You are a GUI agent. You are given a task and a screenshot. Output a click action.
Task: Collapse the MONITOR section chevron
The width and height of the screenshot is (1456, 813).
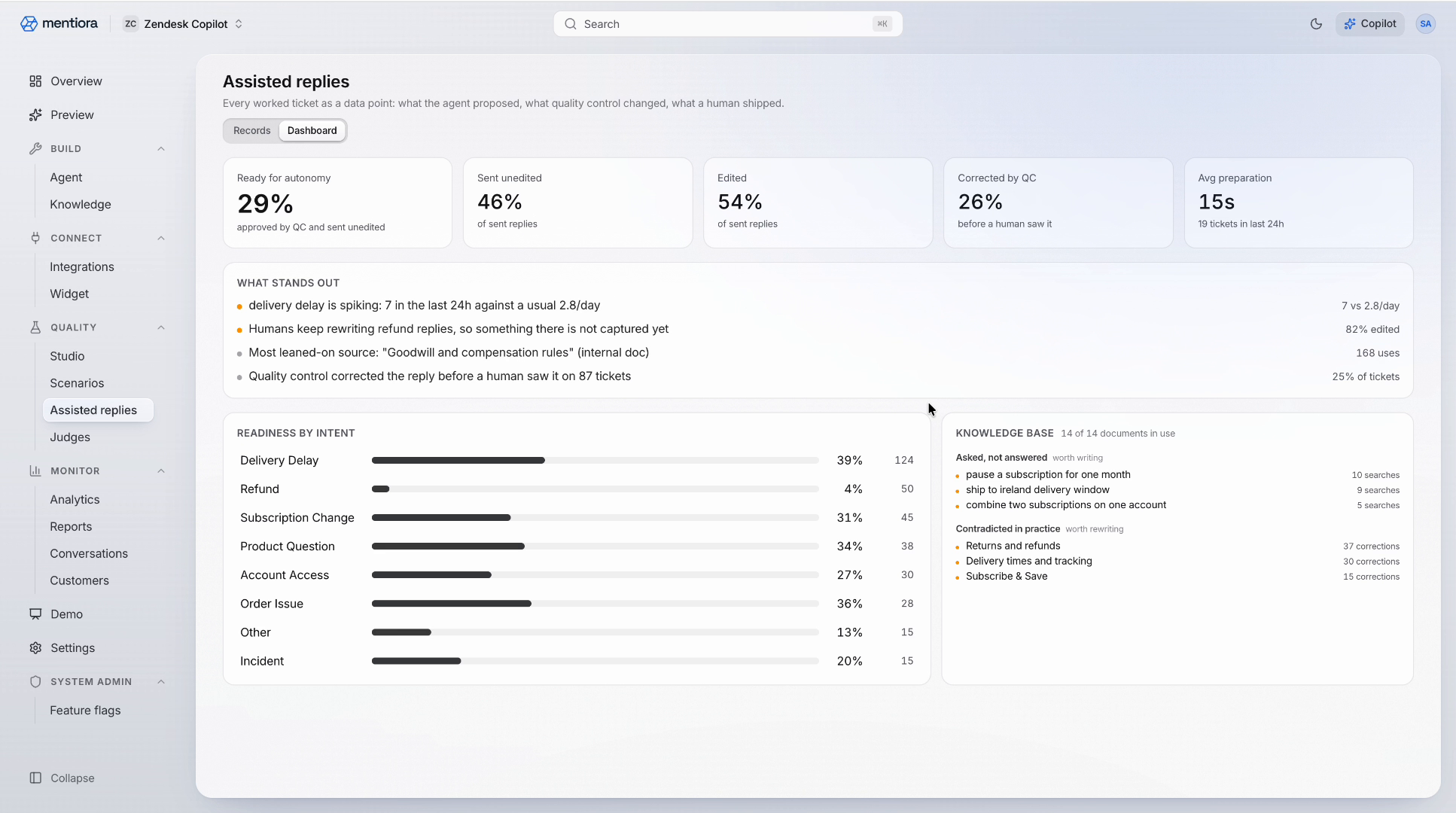pyautogui.click(x=161, y=471)
